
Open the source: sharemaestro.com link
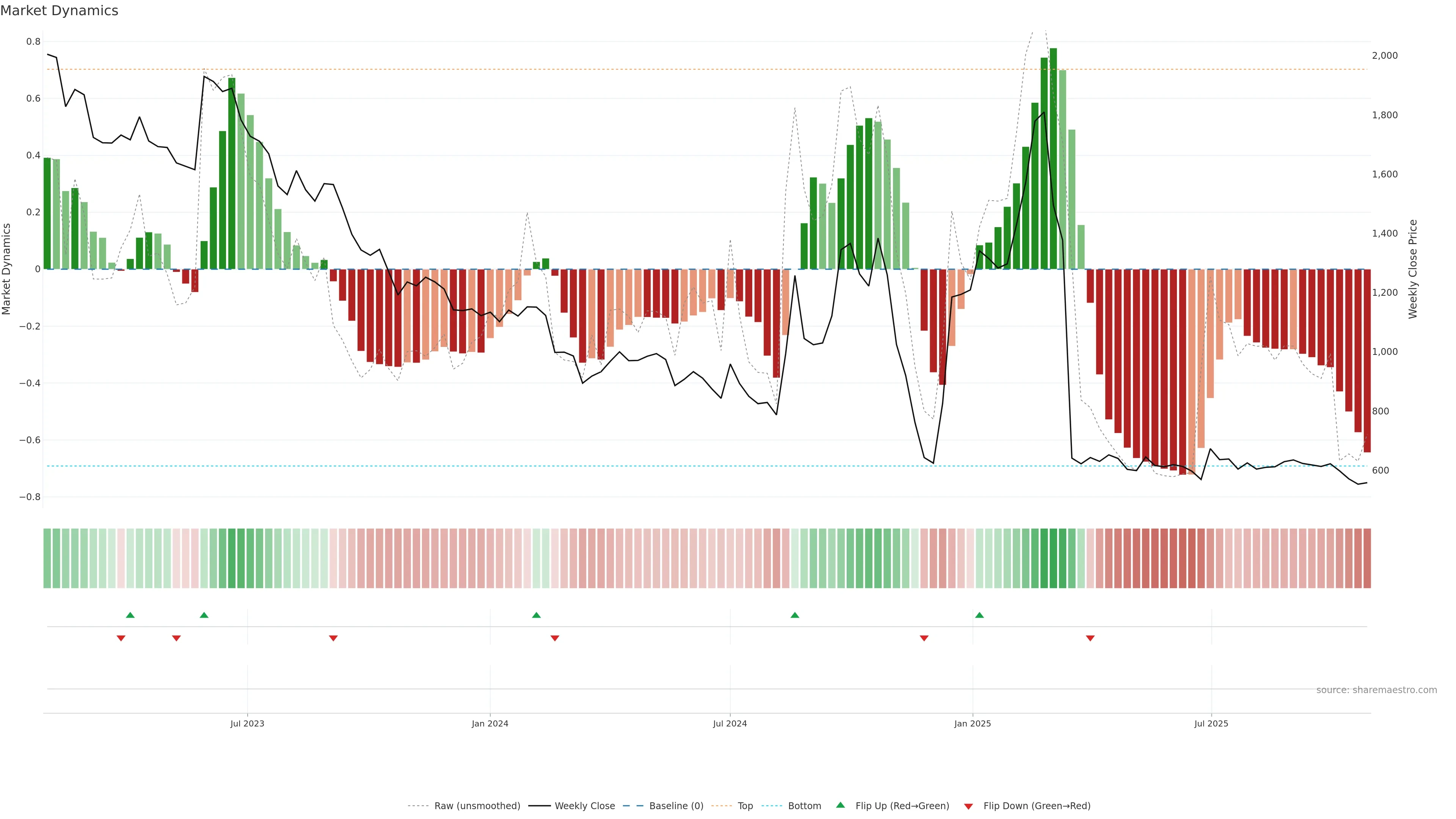tap(1376, 690)
